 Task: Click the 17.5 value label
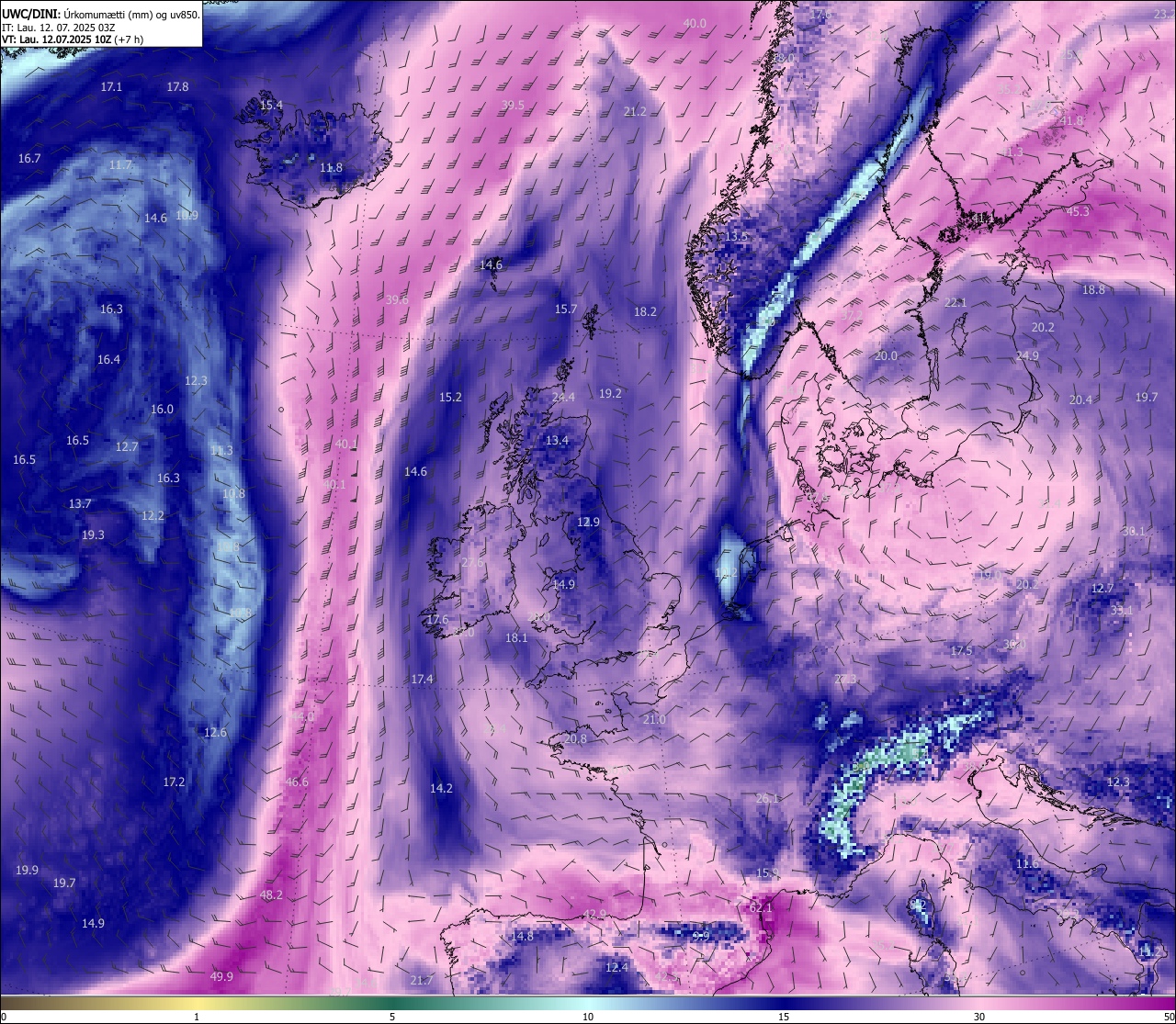961,650
